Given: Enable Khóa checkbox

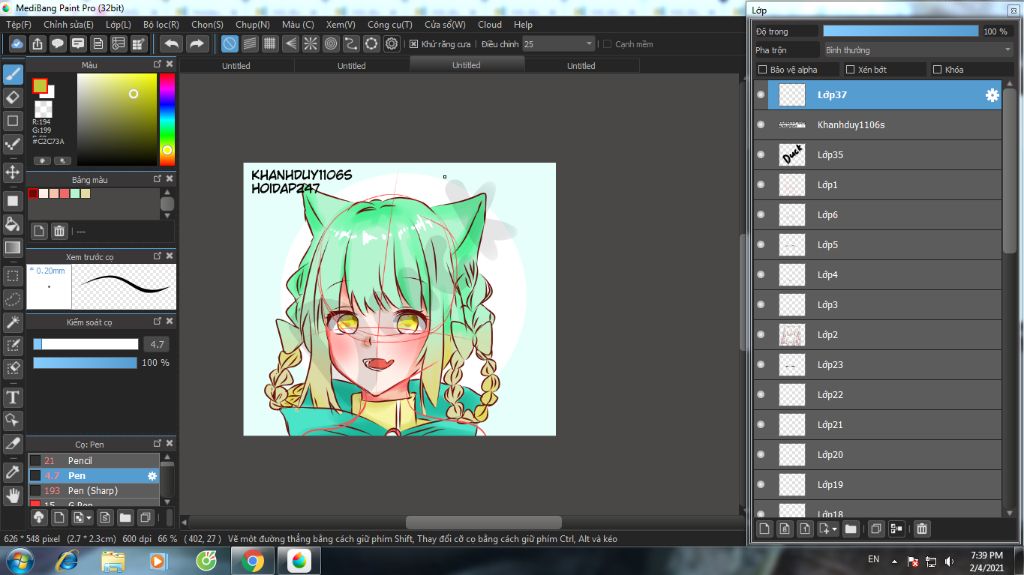Looking at the screenshot, I should tap(937, 69).
